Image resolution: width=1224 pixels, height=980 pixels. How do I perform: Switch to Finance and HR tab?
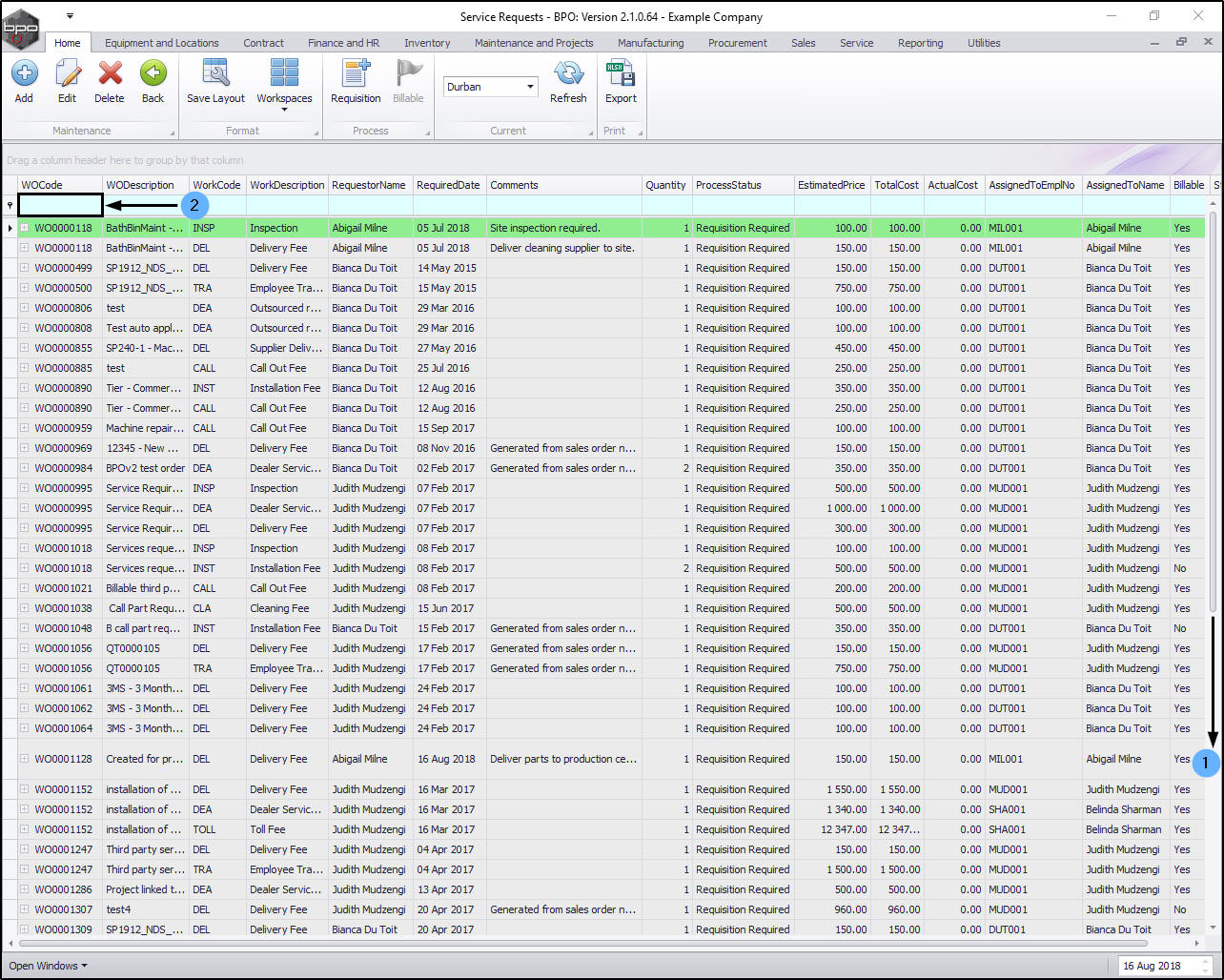[x=343, y=43]
